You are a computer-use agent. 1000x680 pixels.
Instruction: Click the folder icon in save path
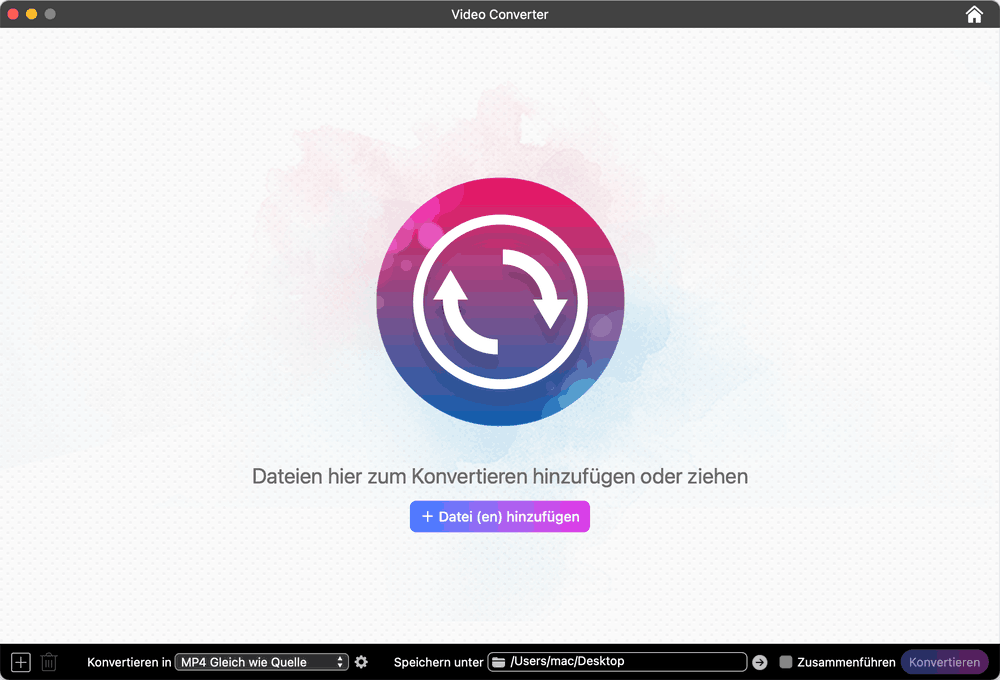(499, 662)
